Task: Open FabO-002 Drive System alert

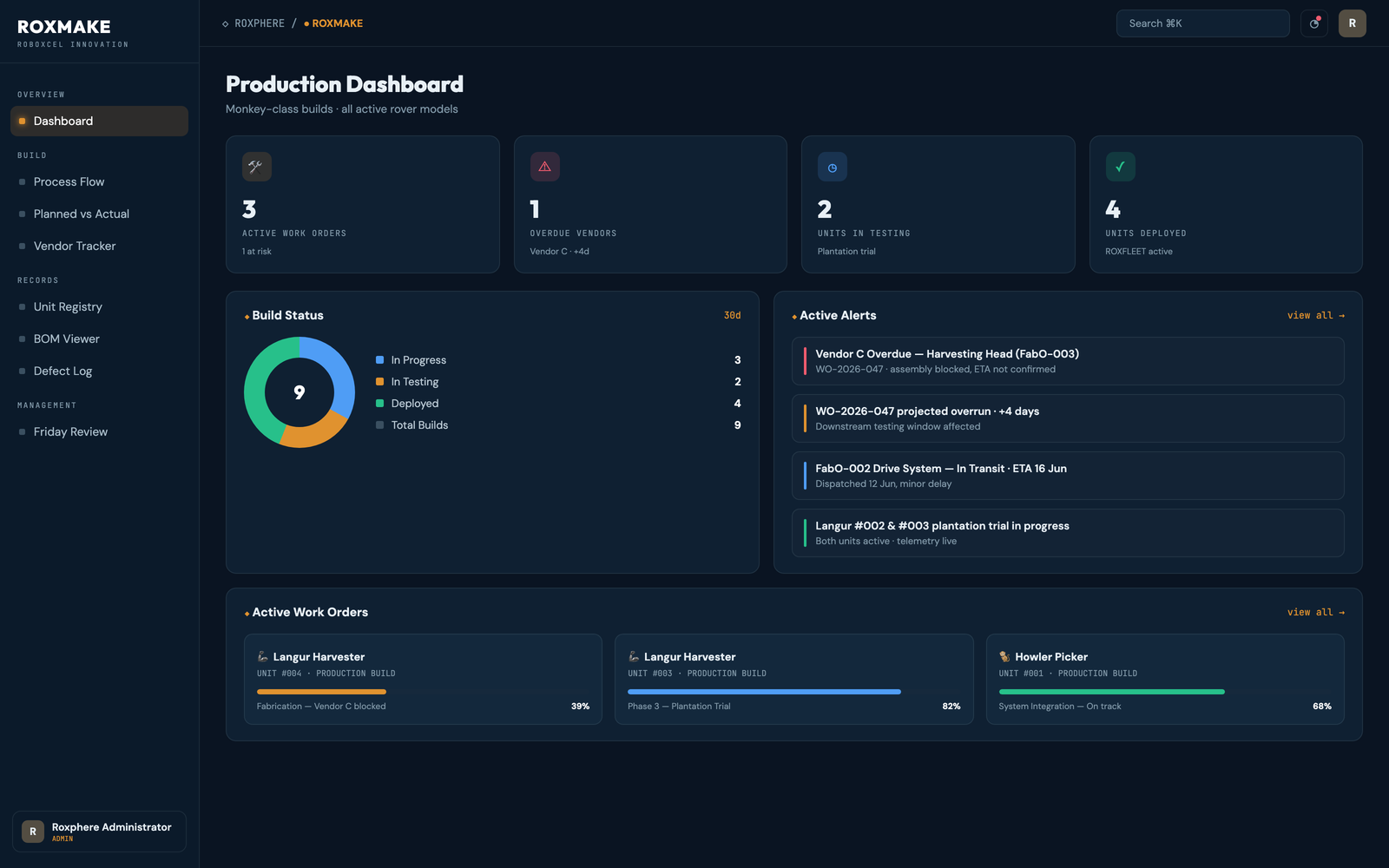Action: click(x=1068, y=476)
